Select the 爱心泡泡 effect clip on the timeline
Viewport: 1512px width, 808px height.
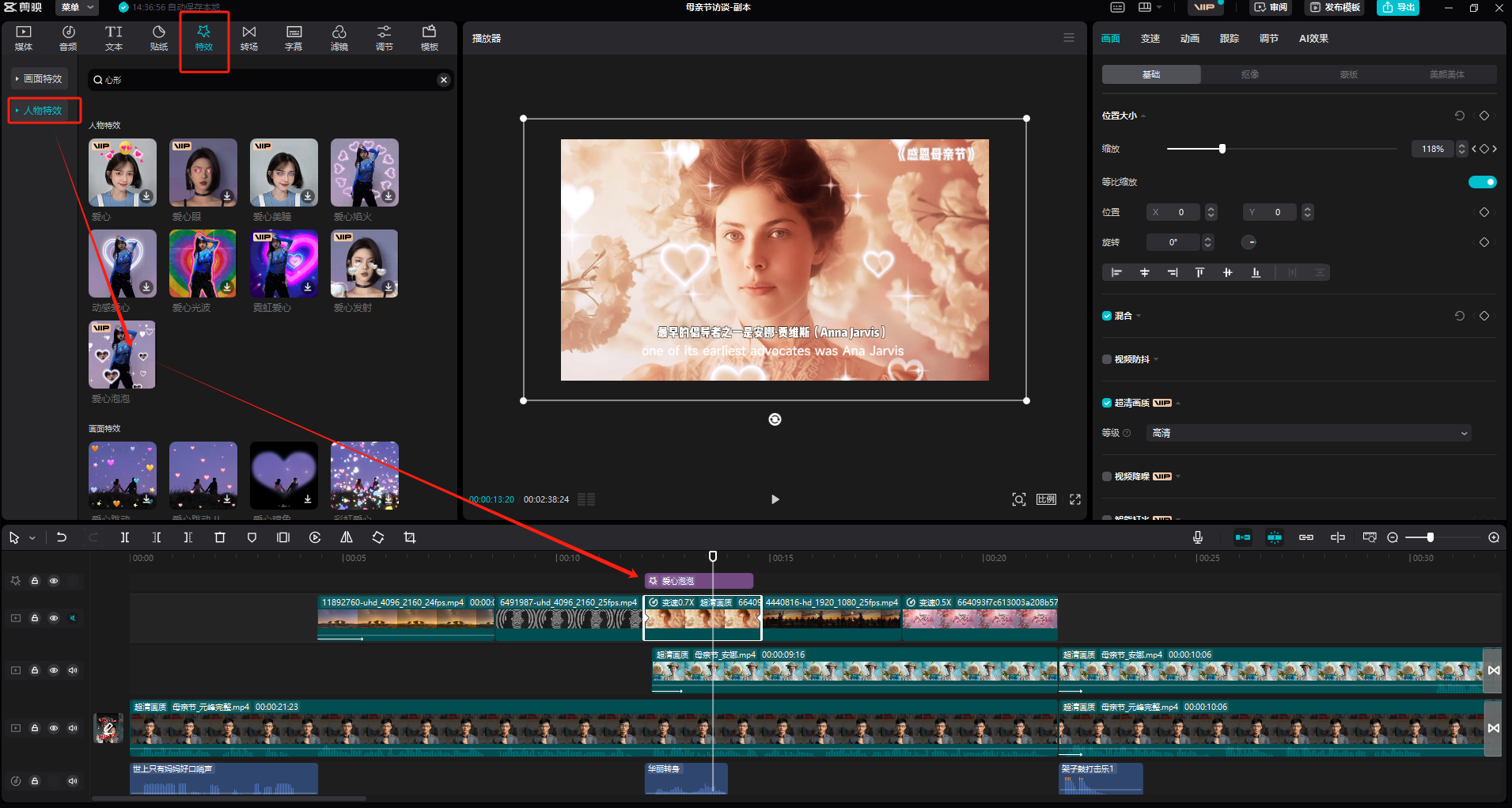[x=699, y=581]
